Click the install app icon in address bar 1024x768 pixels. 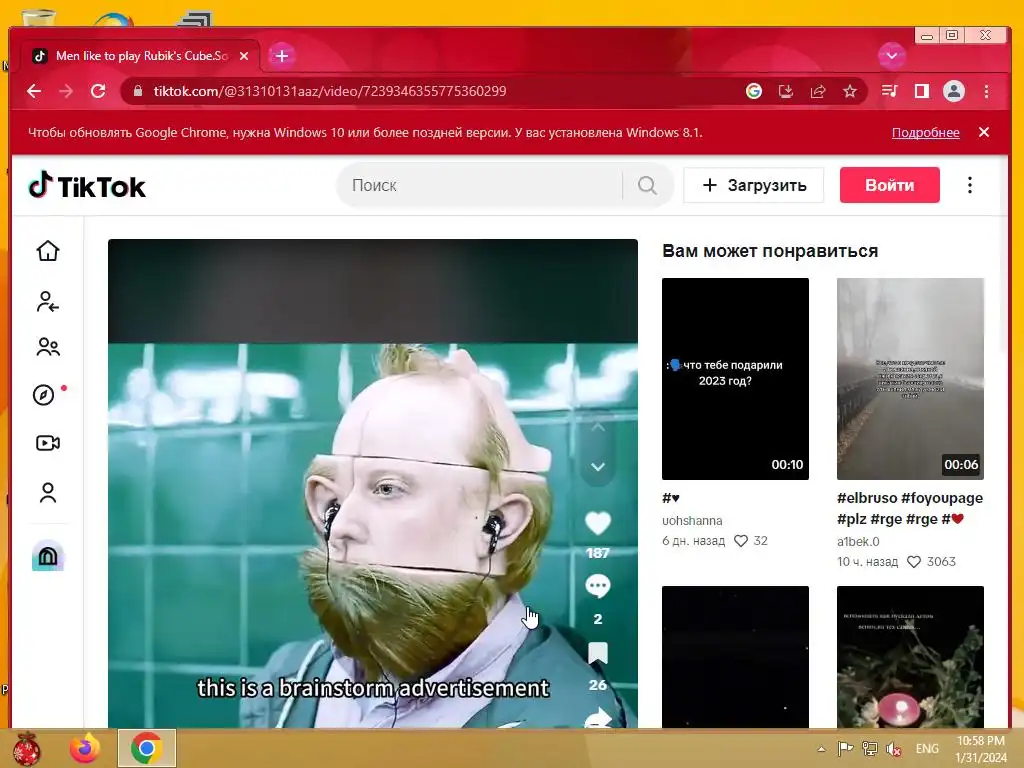point(786,91)
